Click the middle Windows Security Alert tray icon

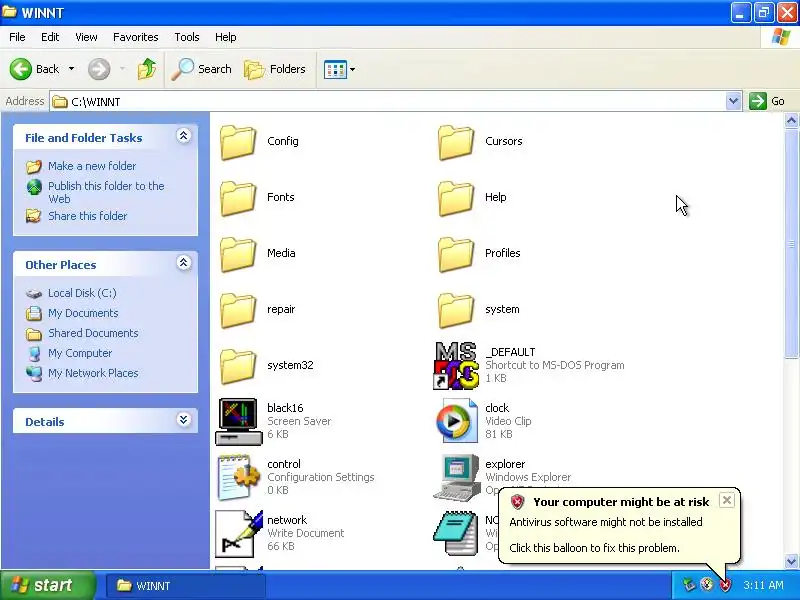pos(707,585)
